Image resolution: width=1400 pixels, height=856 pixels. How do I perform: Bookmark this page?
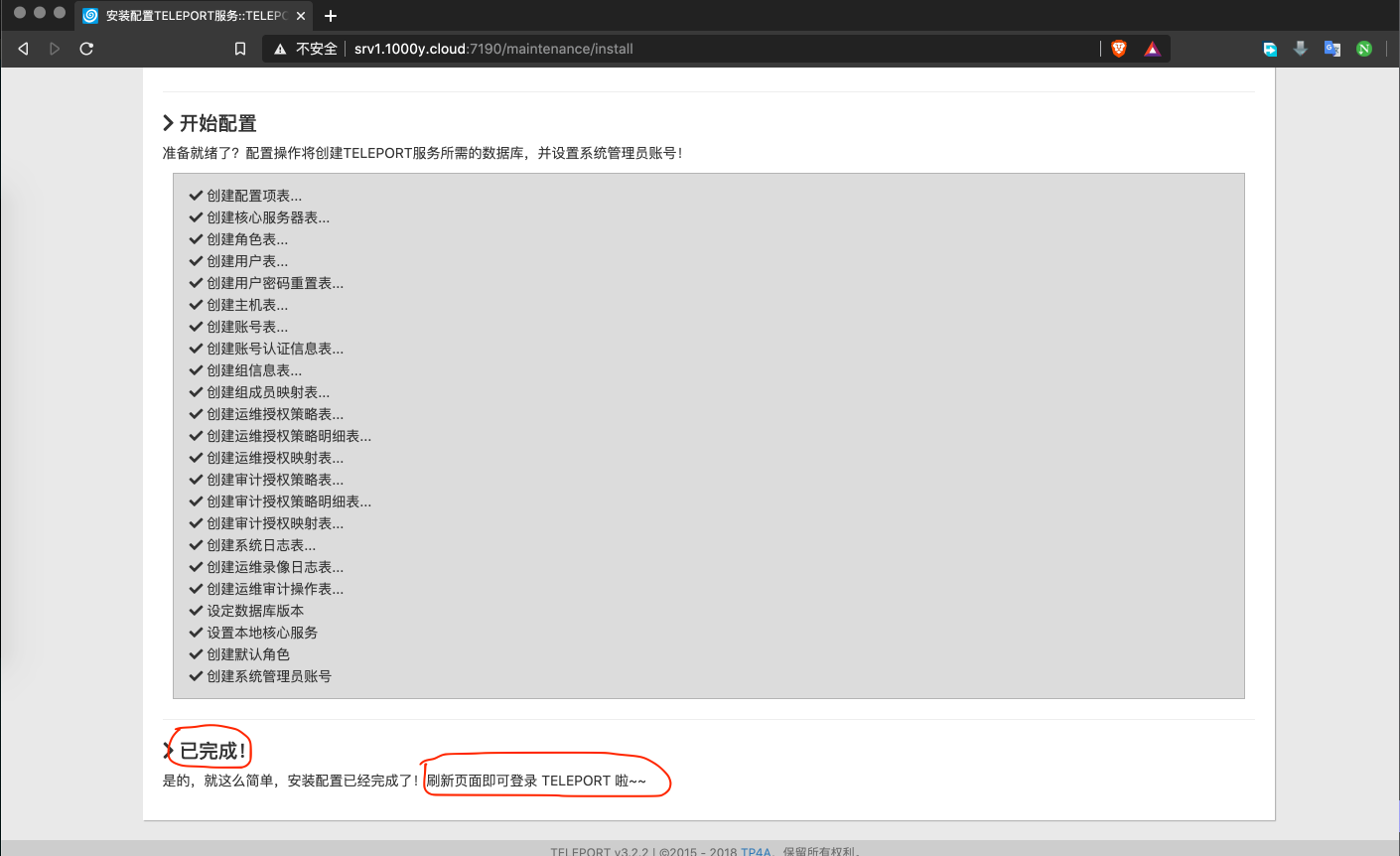240,49
